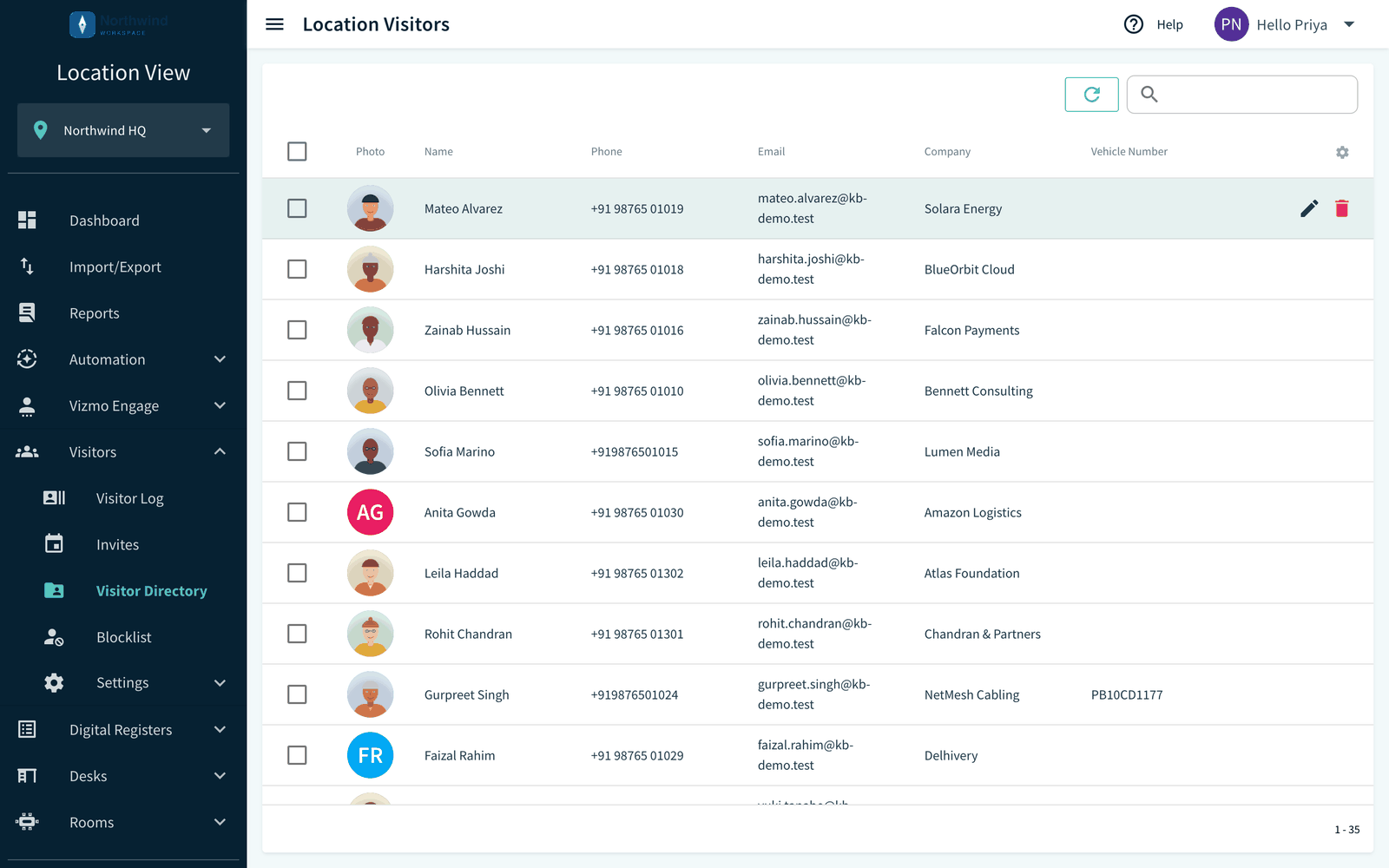Expand the Digital Registers chevron
This screenshot has width=1389, height=868.
[x=220, y=730]
